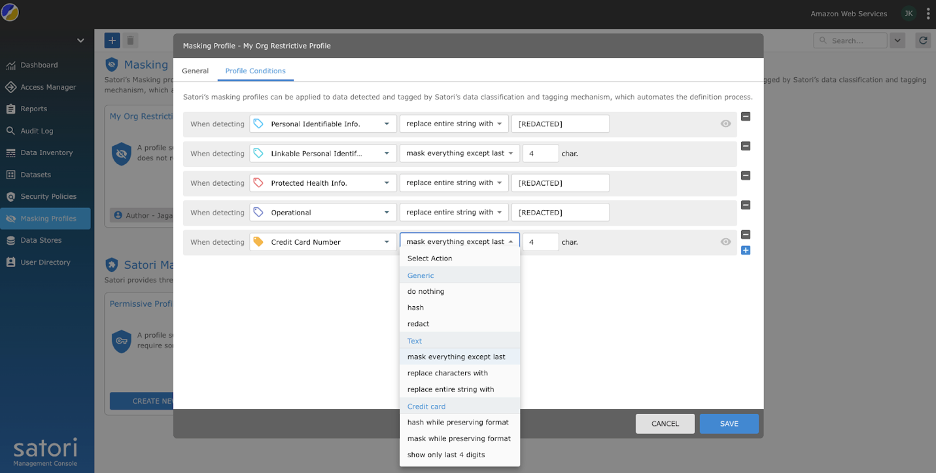Edit [REDACTED] field in Personal Identifiable Info row
This screenshot has height=474, width=936.
560,124
